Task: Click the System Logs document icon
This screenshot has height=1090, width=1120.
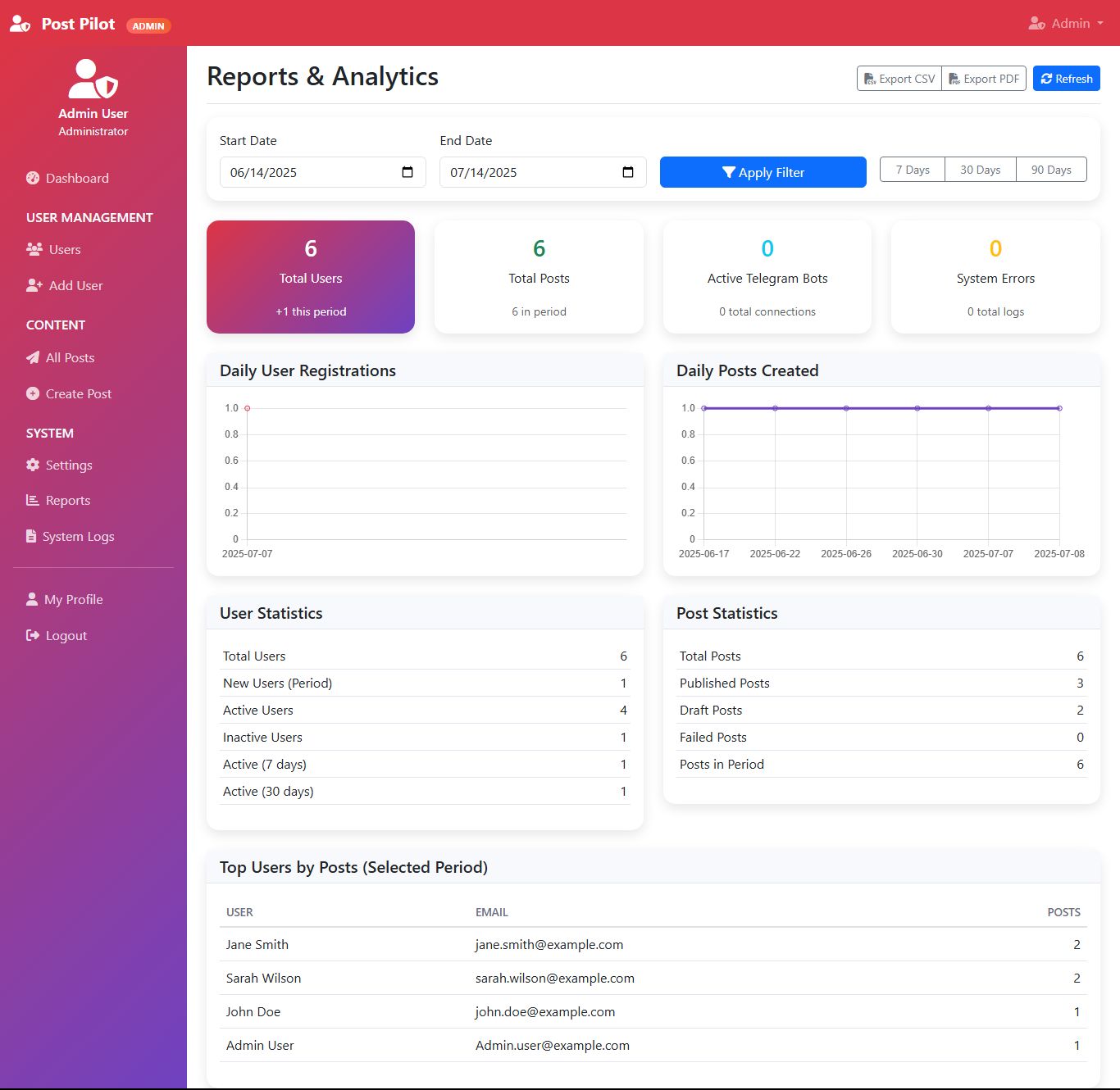Action: (31, 536)
